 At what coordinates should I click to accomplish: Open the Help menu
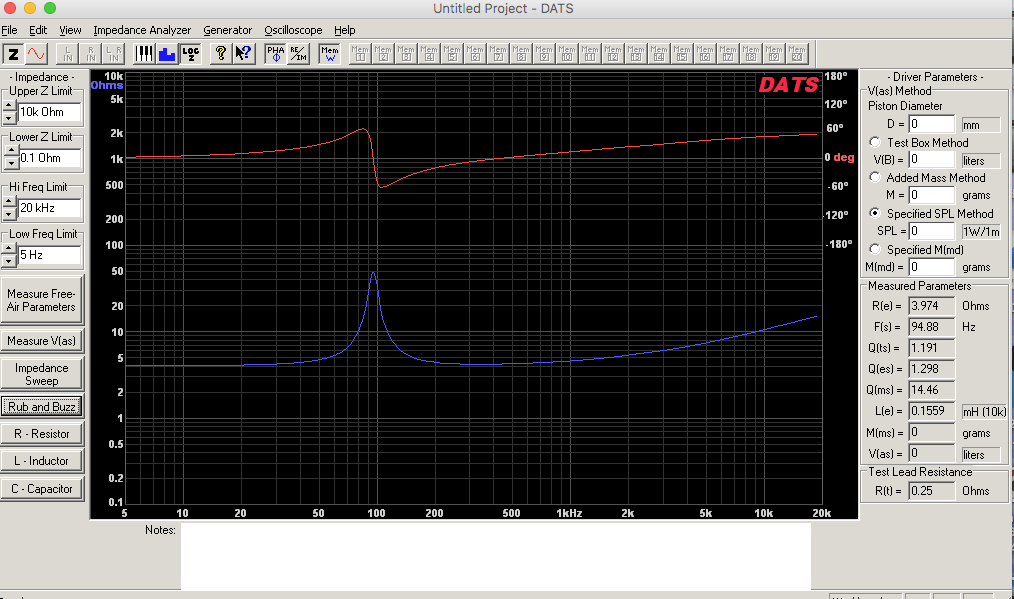coord(345,30)
